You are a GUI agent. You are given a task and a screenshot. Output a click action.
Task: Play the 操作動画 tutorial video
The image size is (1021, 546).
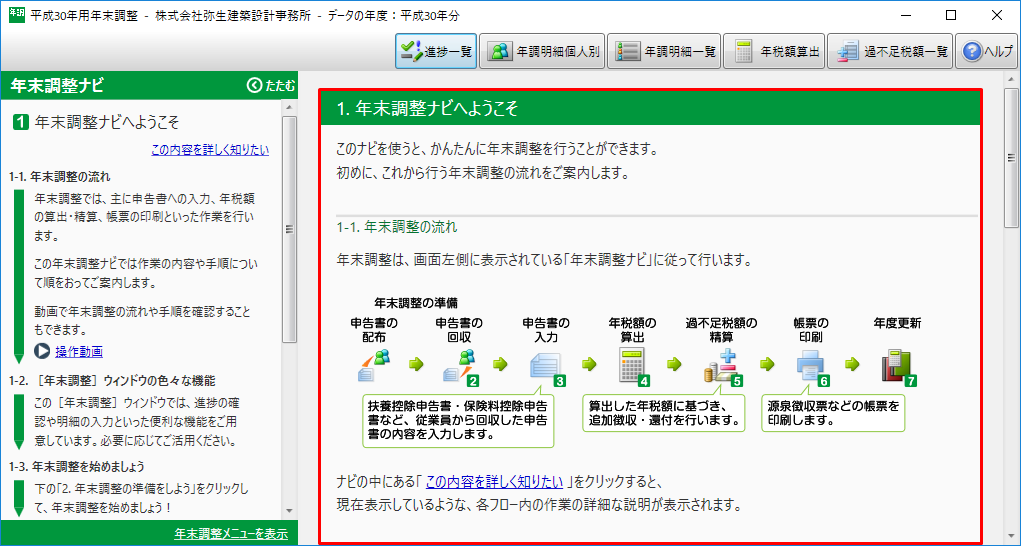[x=78, y=351]
